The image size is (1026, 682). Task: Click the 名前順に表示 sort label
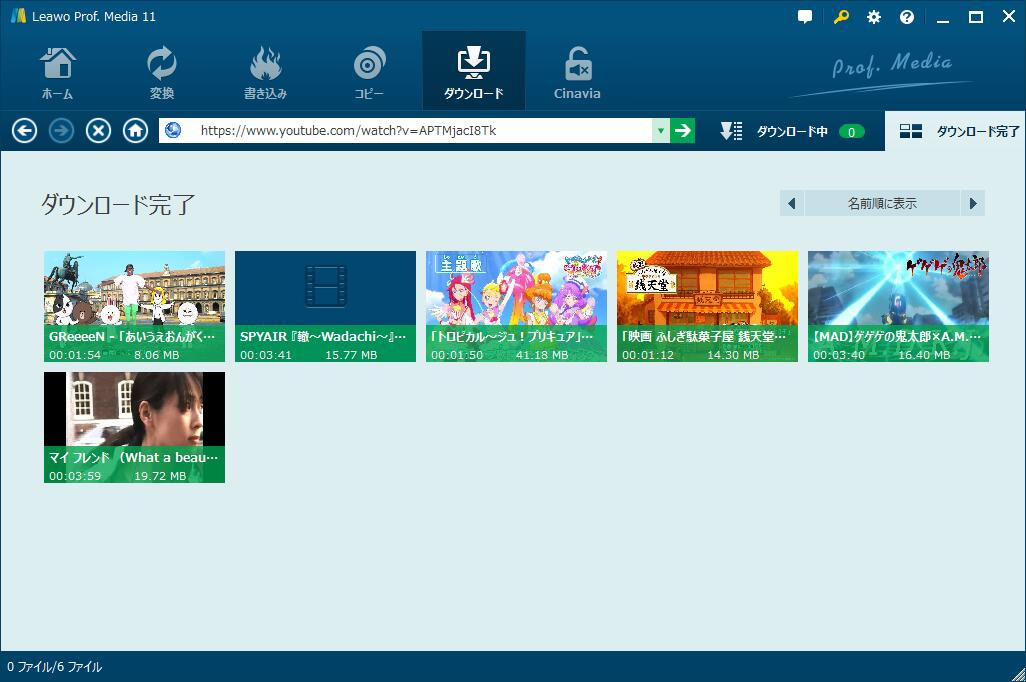tap(882, 204)
